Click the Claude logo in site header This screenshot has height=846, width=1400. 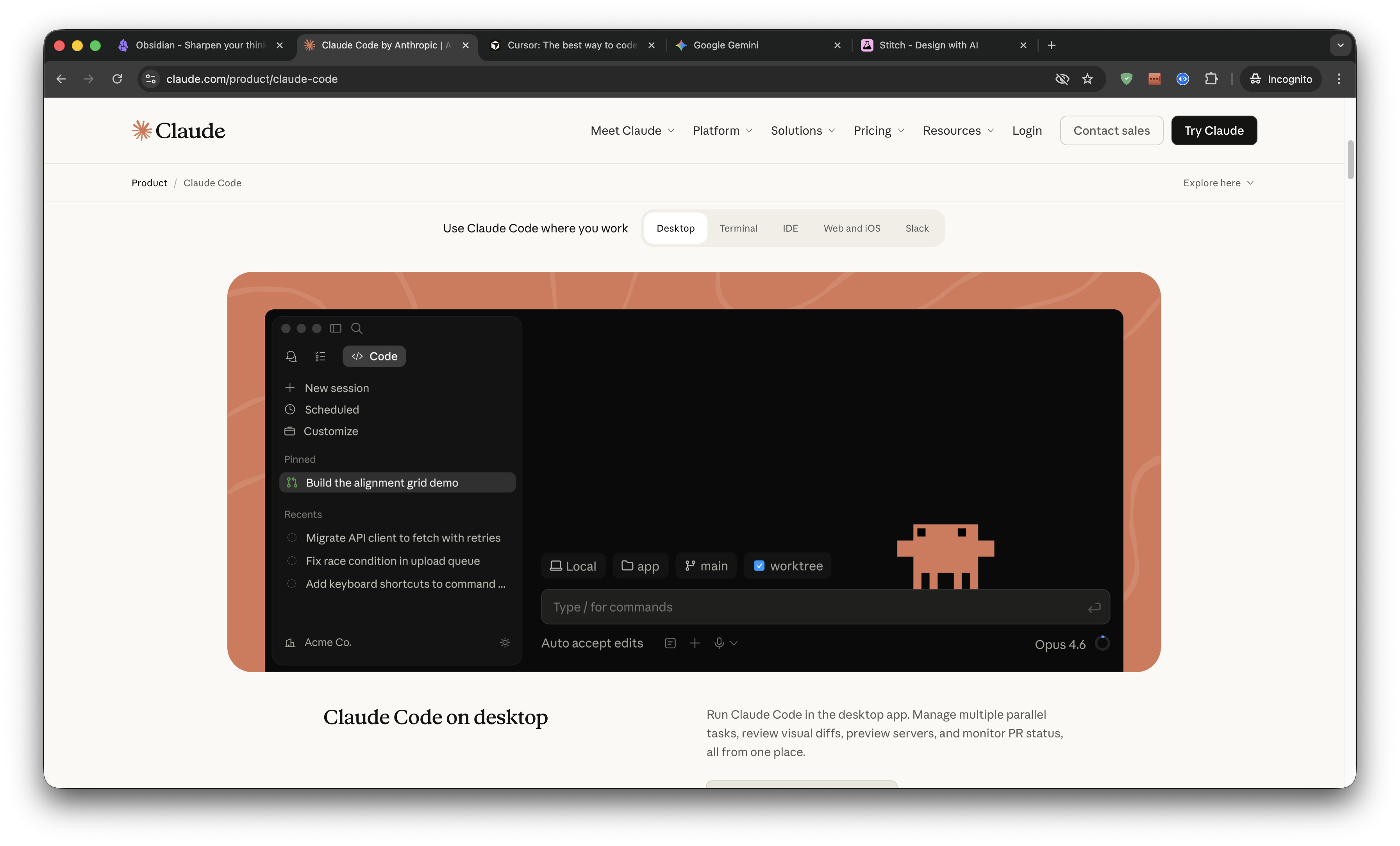[x=179, y=131]
